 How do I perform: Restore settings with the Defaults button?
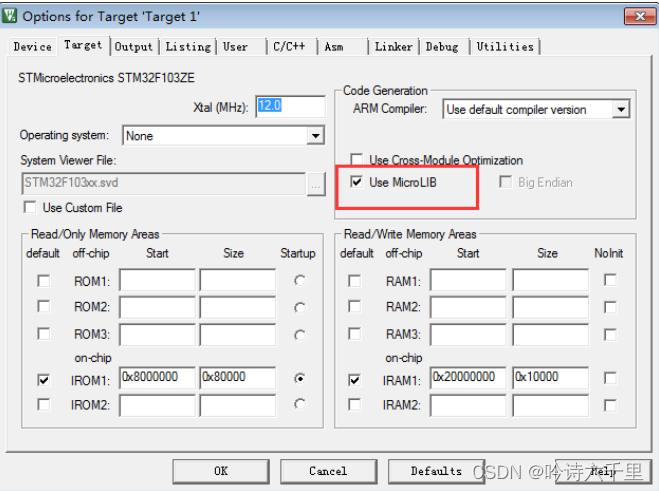point(436,471)
